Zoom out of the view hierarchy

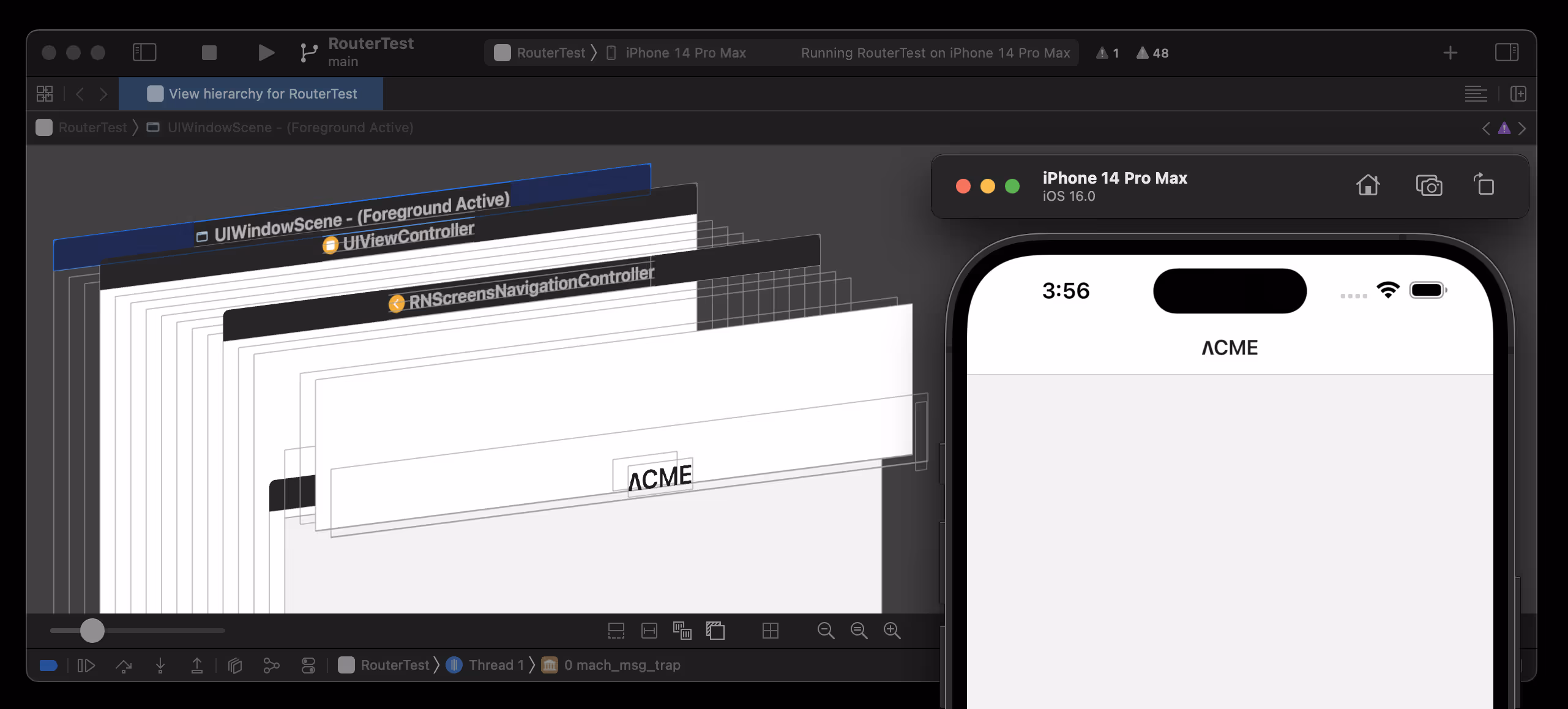pos(826,631)
